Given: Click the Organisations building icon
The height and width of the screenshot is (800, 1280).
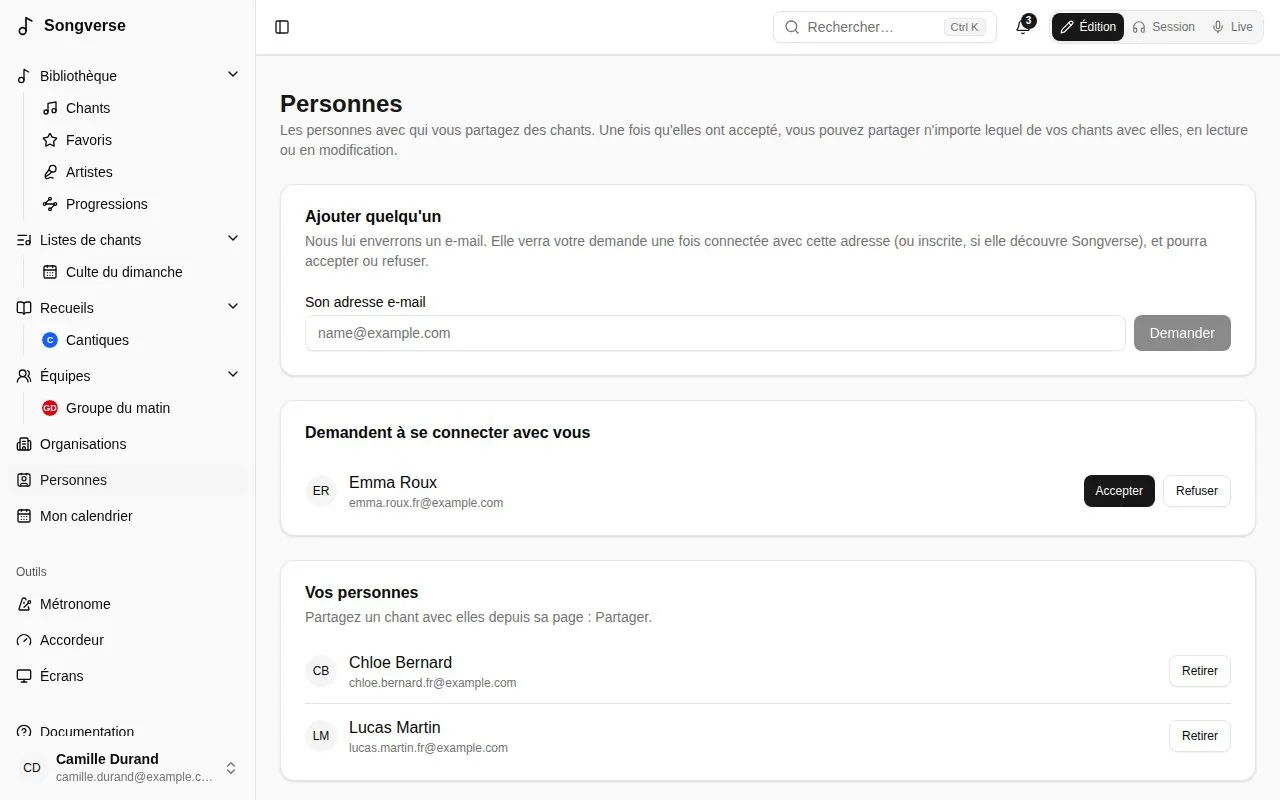Looking at the screenshot, I should tap(24, 444).
